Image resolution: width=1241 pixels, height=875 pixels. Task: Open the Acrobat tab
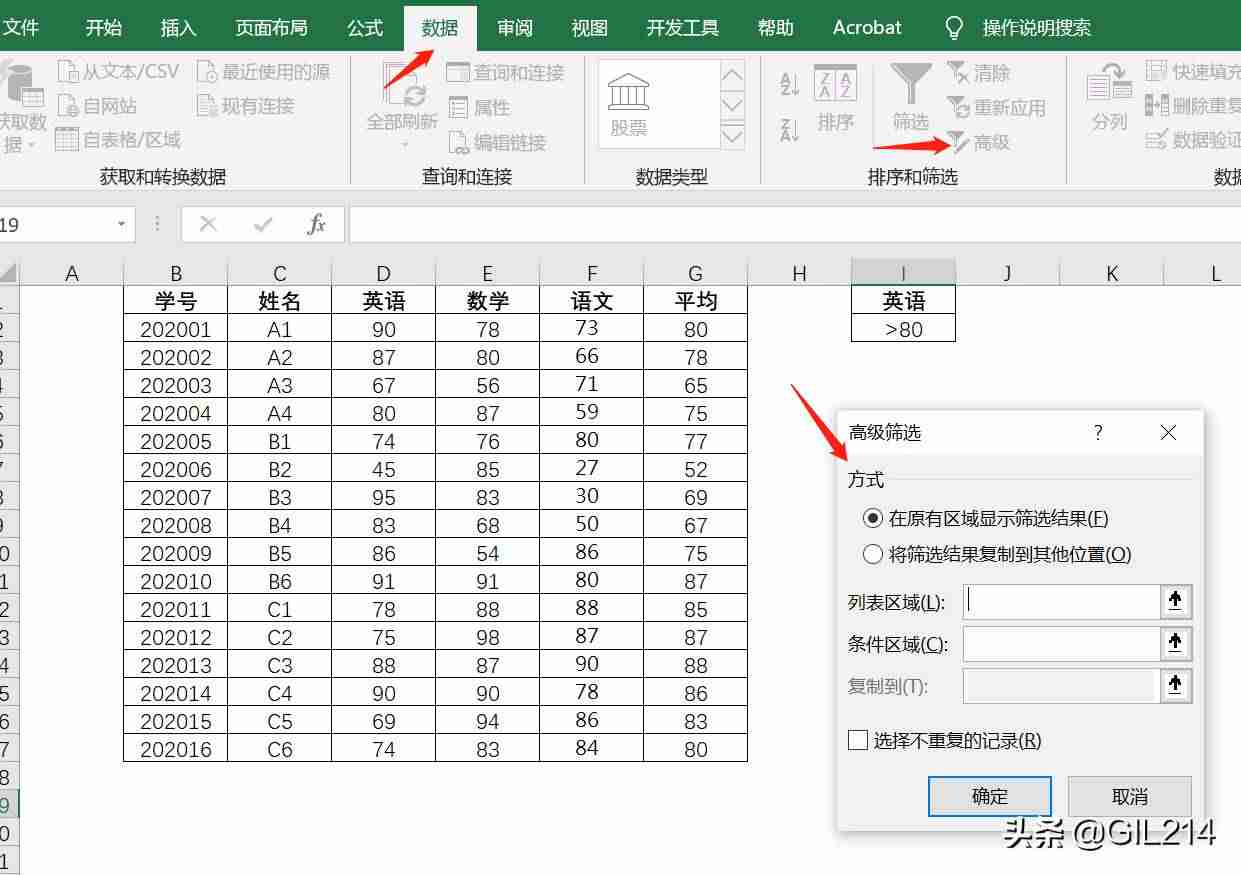pos(867,28)
